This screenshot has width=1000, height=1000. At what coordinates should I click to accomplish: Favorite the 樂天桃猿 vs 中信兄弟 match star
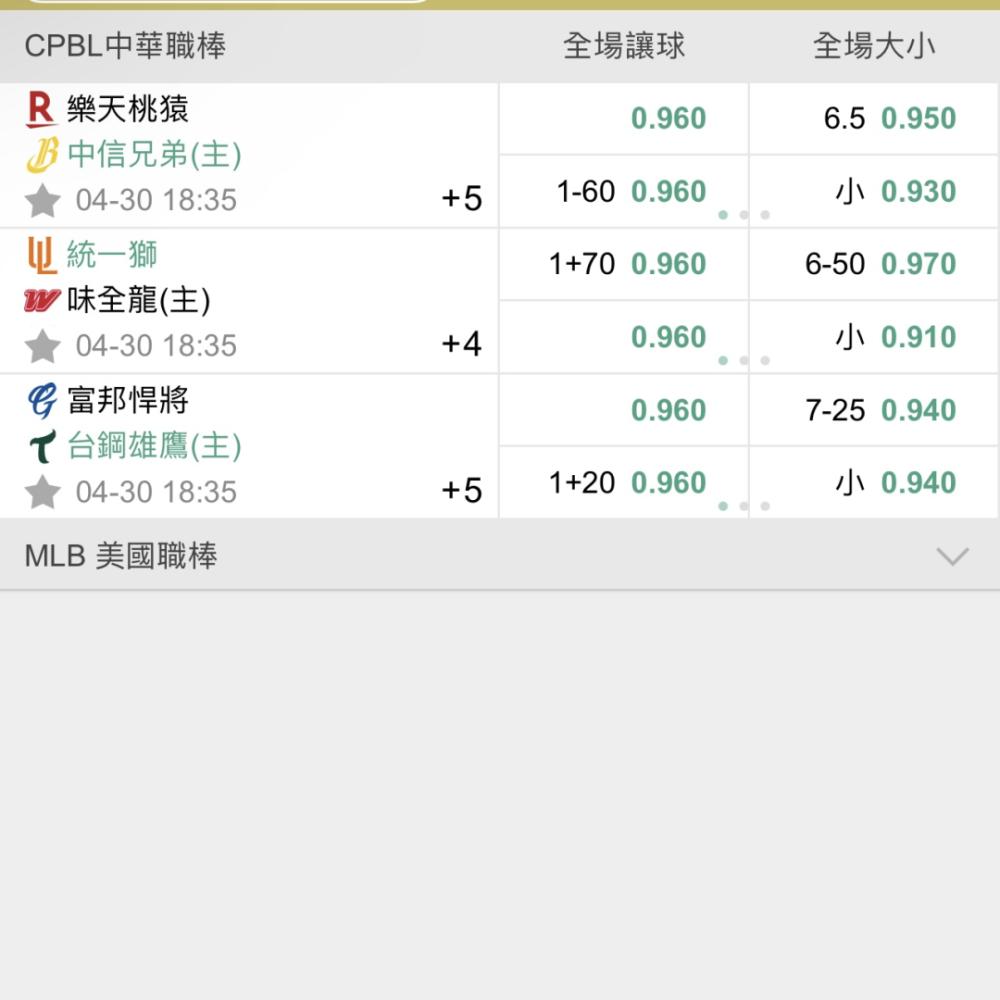(x=43, y=200)
